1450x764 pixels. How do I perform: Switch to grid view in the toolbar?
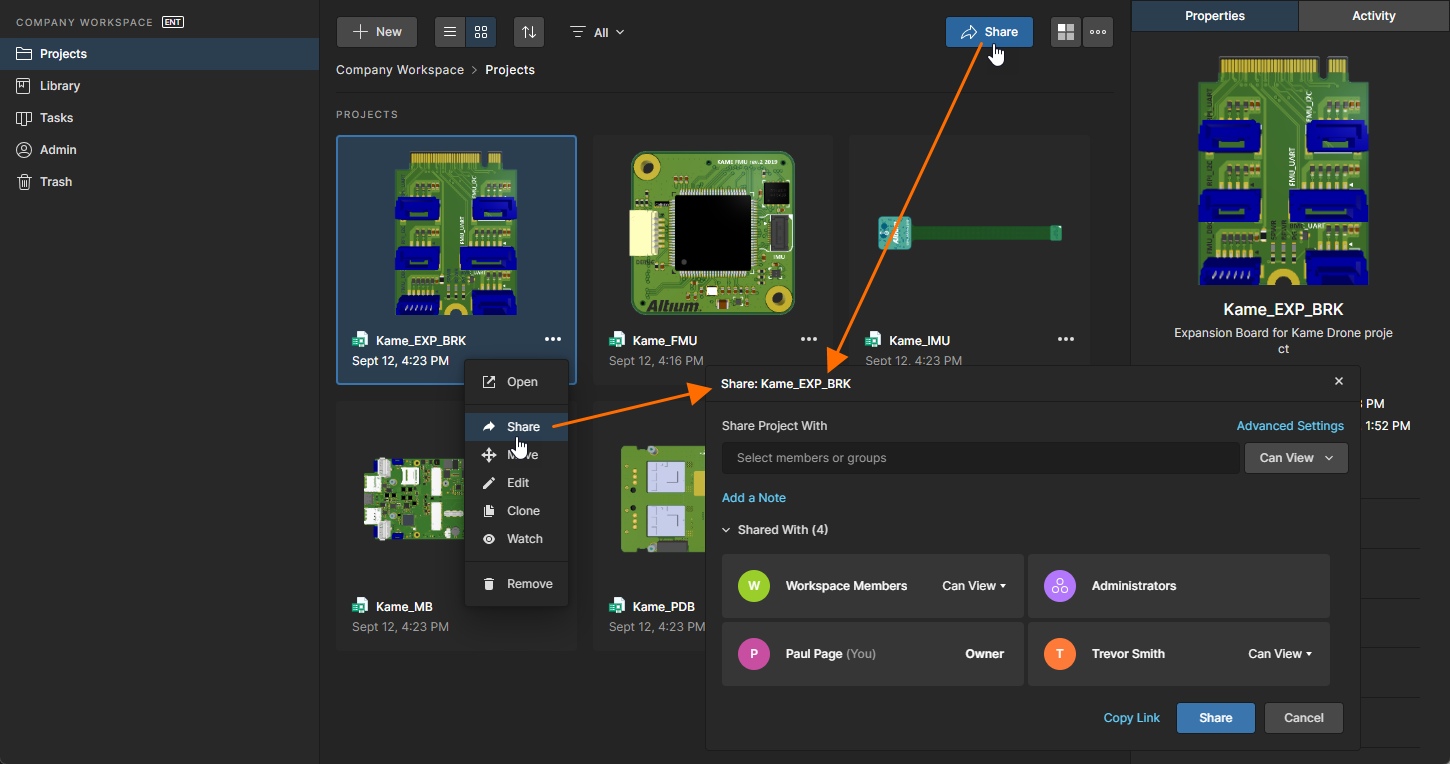pyautogui.click(x=481, y=31)
